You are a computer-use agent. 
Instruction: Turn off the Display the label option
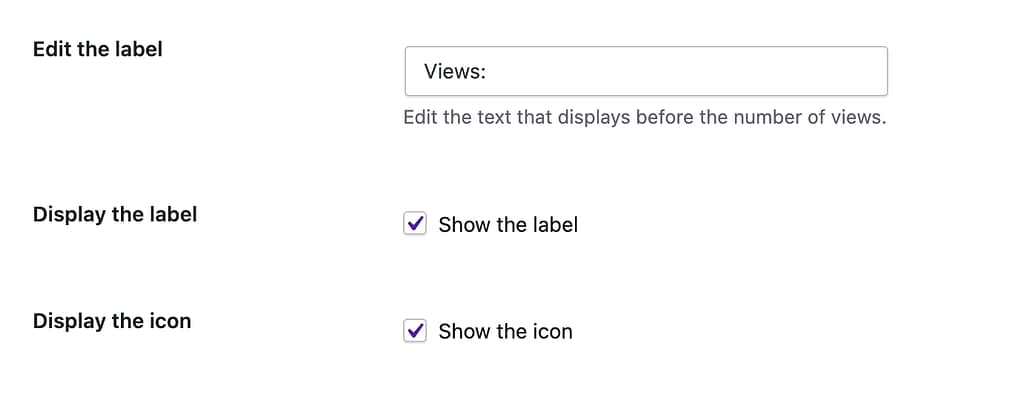pyautogui.click(x=415, y=224)
